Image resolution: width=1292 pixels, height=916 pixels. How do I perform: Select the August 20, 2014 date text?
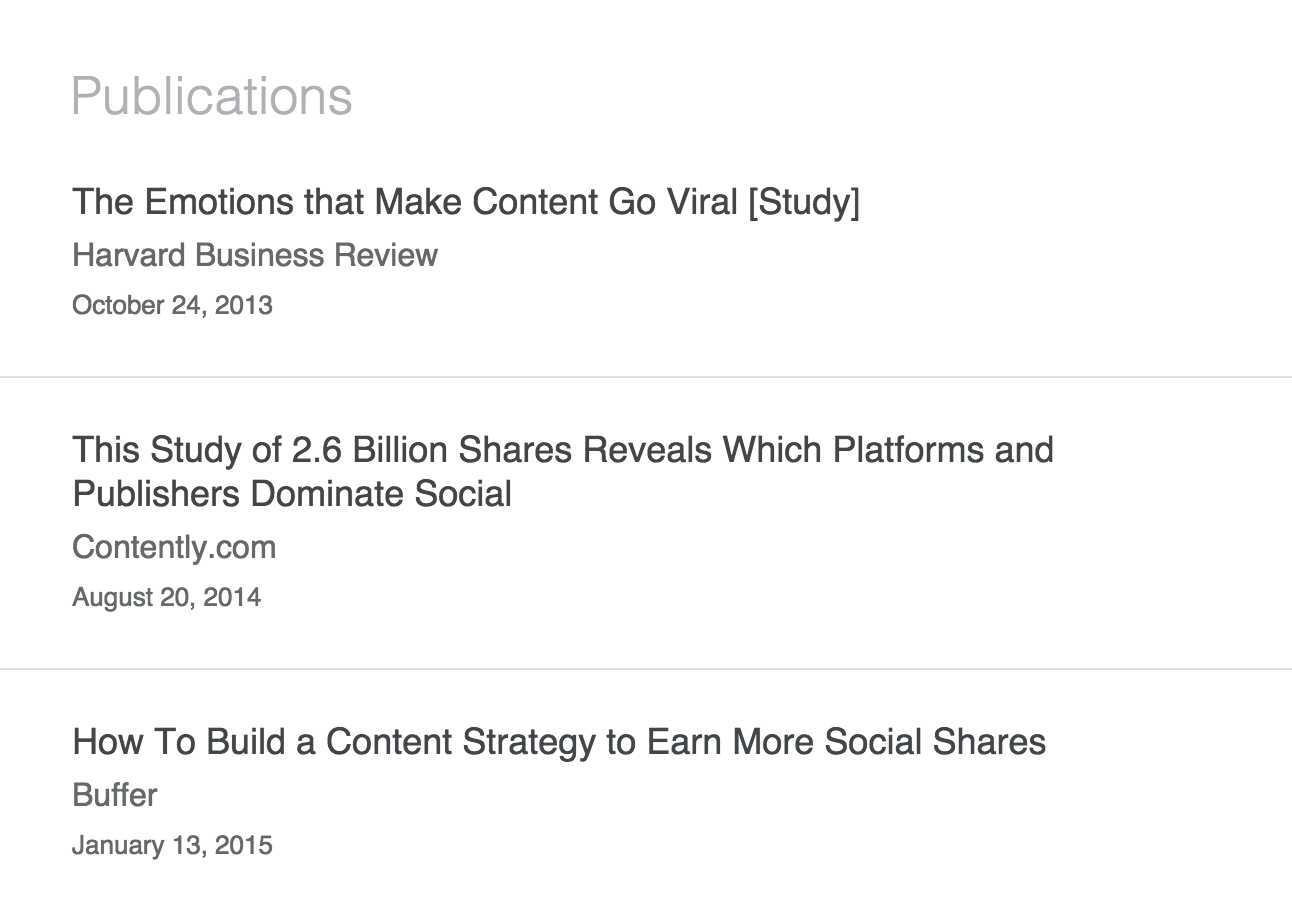pos(167,598)
